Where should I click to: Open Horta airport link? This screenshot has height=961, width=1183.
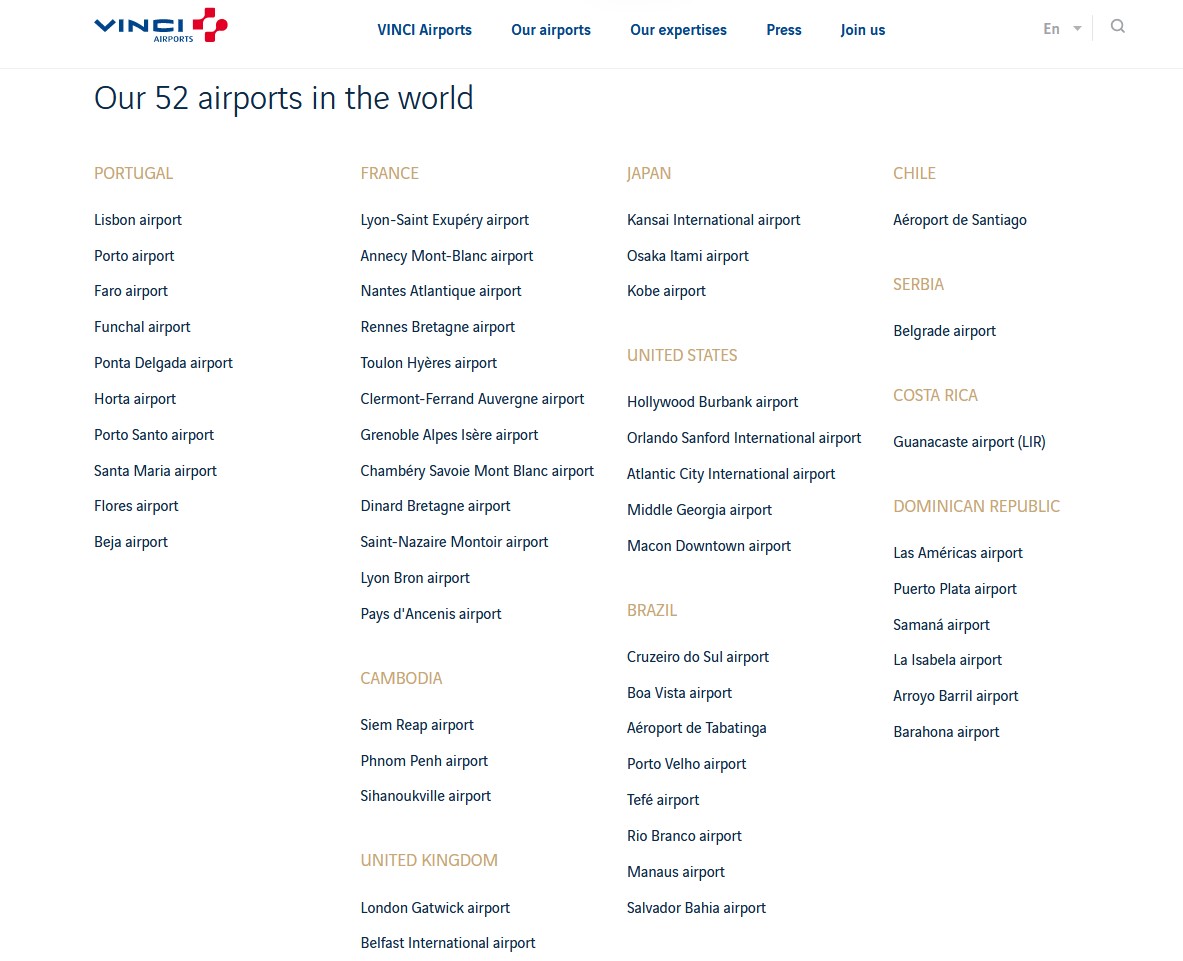click(135, 399)
